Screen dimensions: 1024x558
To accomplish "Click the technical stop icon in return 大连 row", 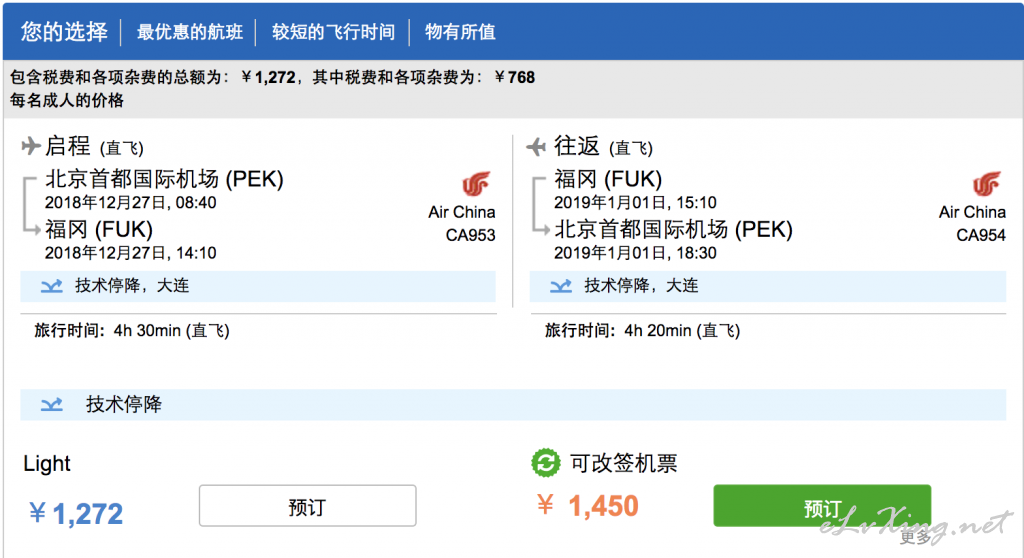I will [x=561, y=286].
